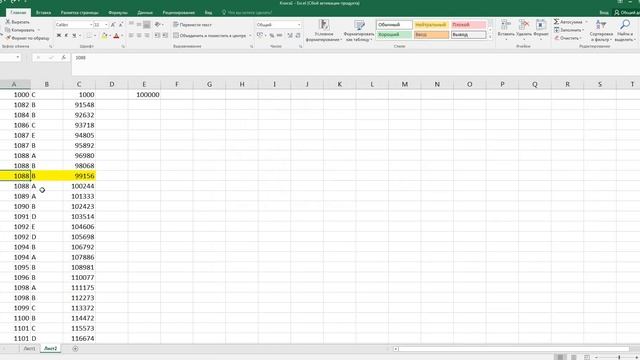640x360 pixels.
Task: Switch to Page Layout (Разметка страницы) tab
Action: click(x=80, y=13)
